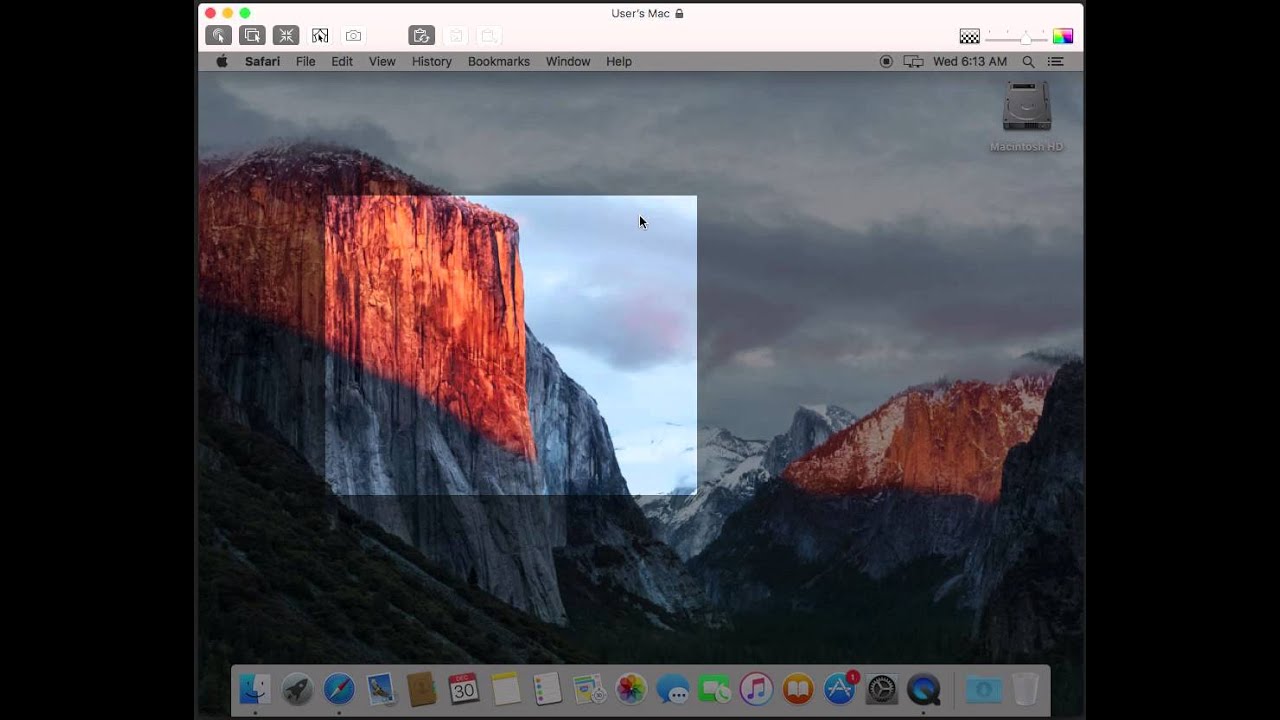Capture remote screen with camera icon
The image size is (1280, 720).
pos(353,36)
